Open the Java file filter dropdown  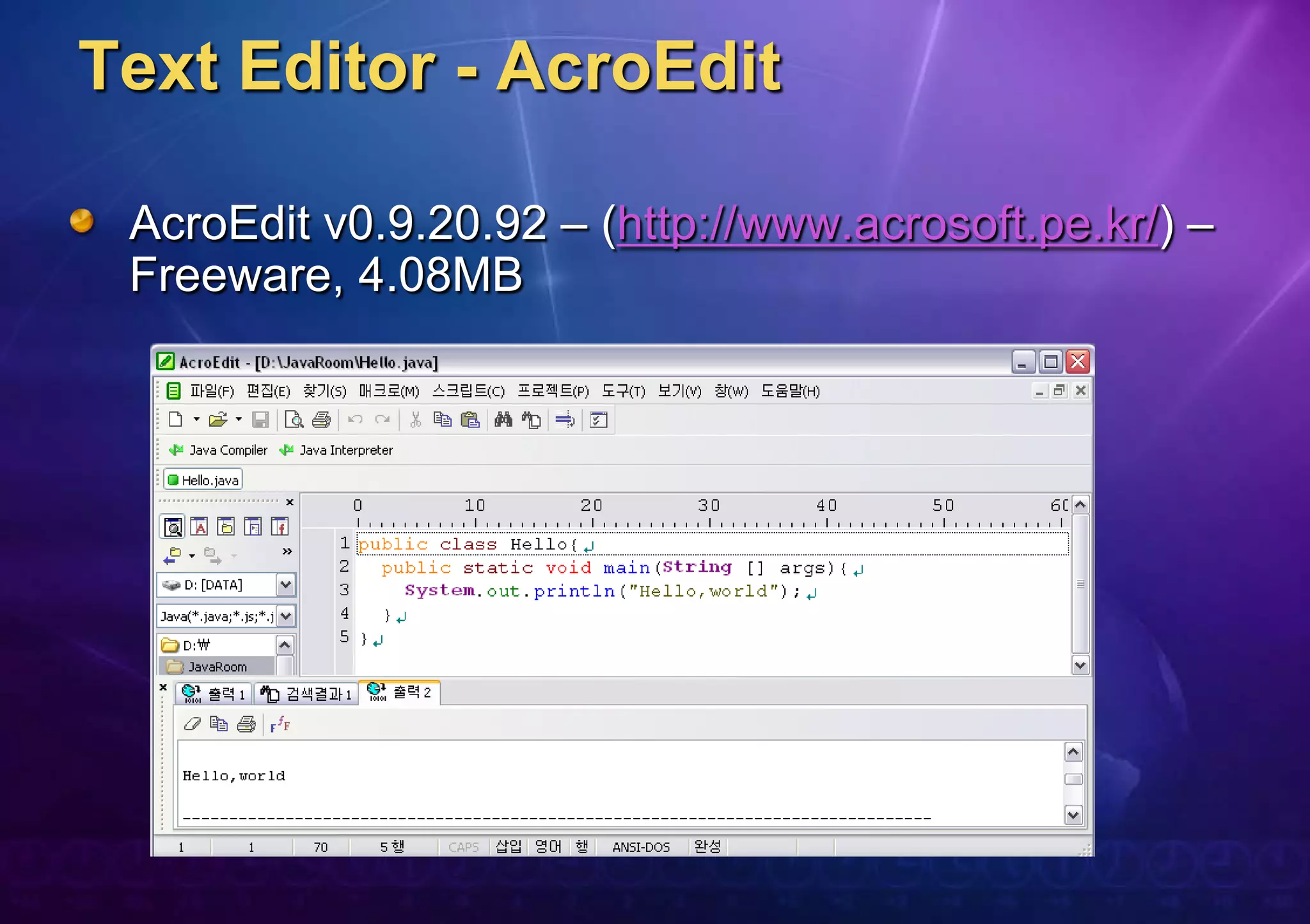pos(286,616)
